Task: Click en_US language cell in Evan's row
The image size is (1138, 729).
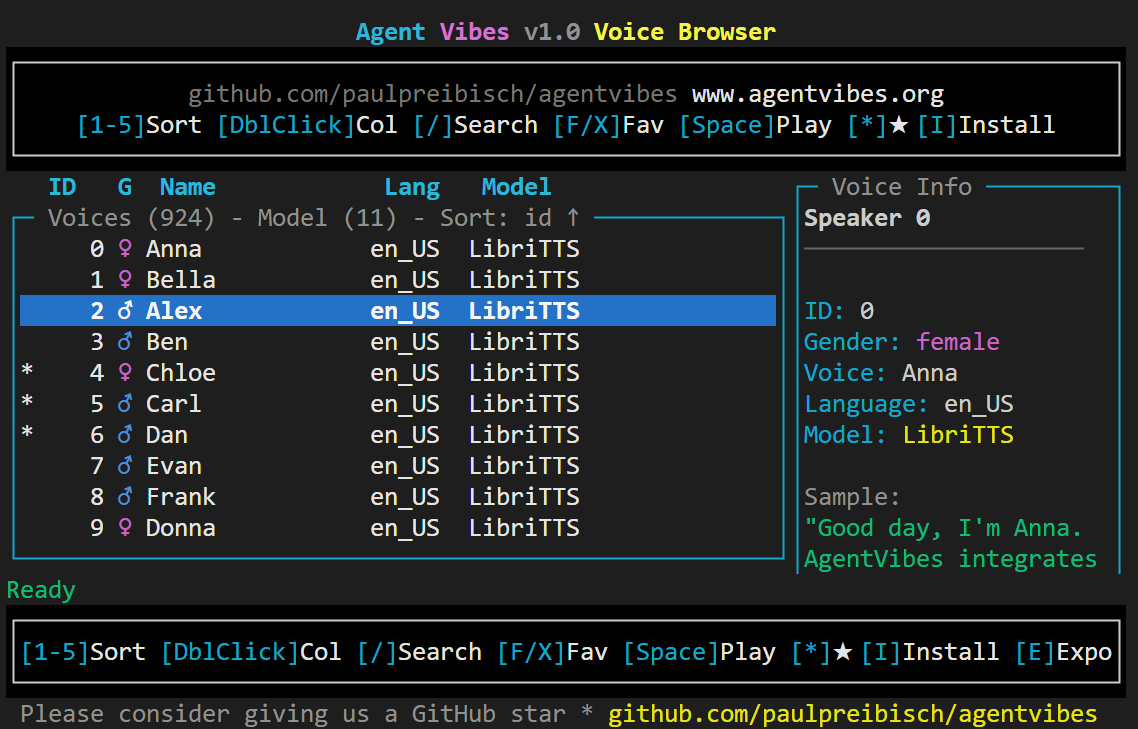Action: click(405, 466)
